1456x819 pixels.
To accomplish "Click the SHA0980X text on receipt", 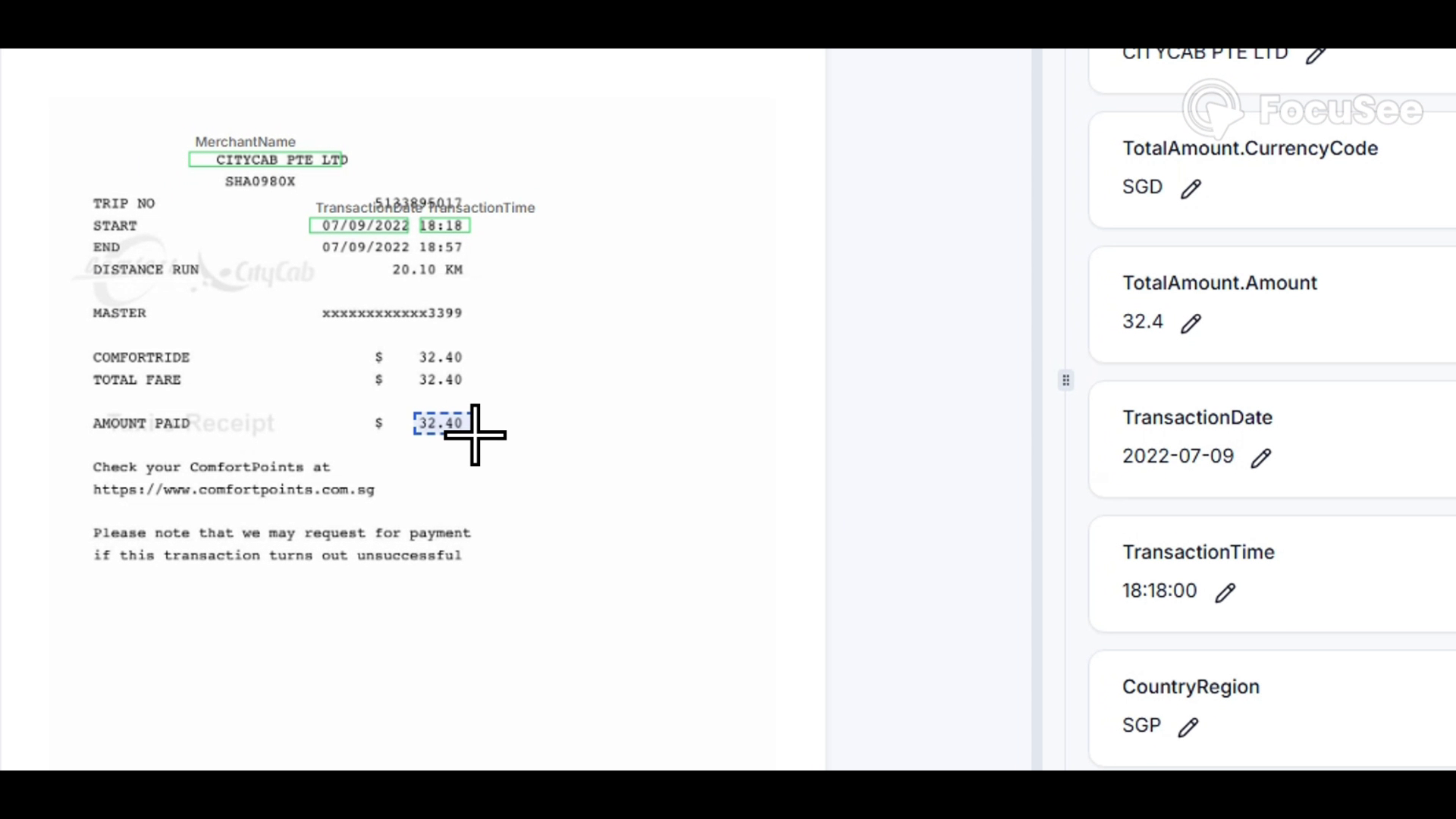I will (x=260, y=181).
